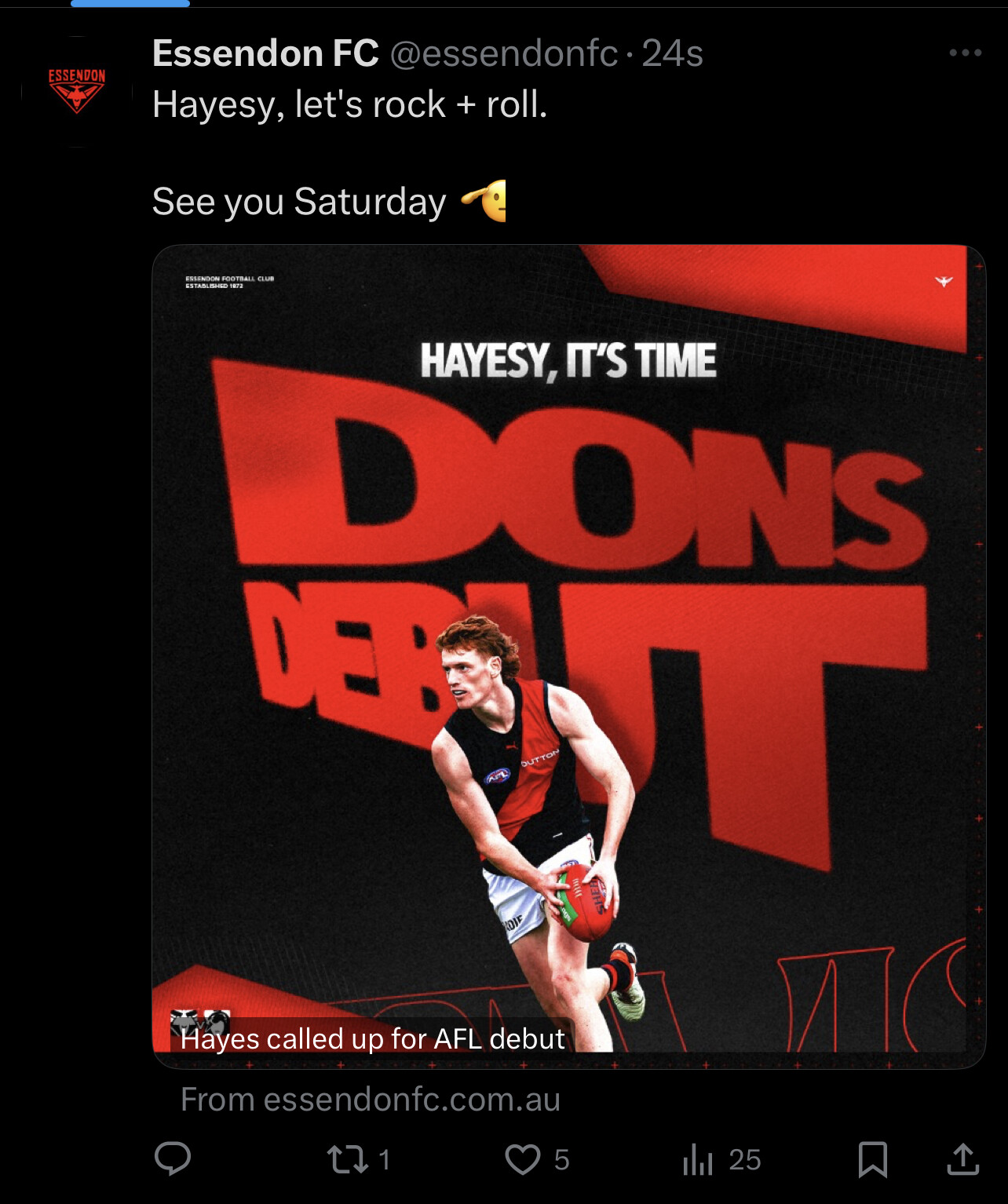Click the saluting face emoji
The height and width of the screenshot is (1204, 1008).
[x=484, y=201]
